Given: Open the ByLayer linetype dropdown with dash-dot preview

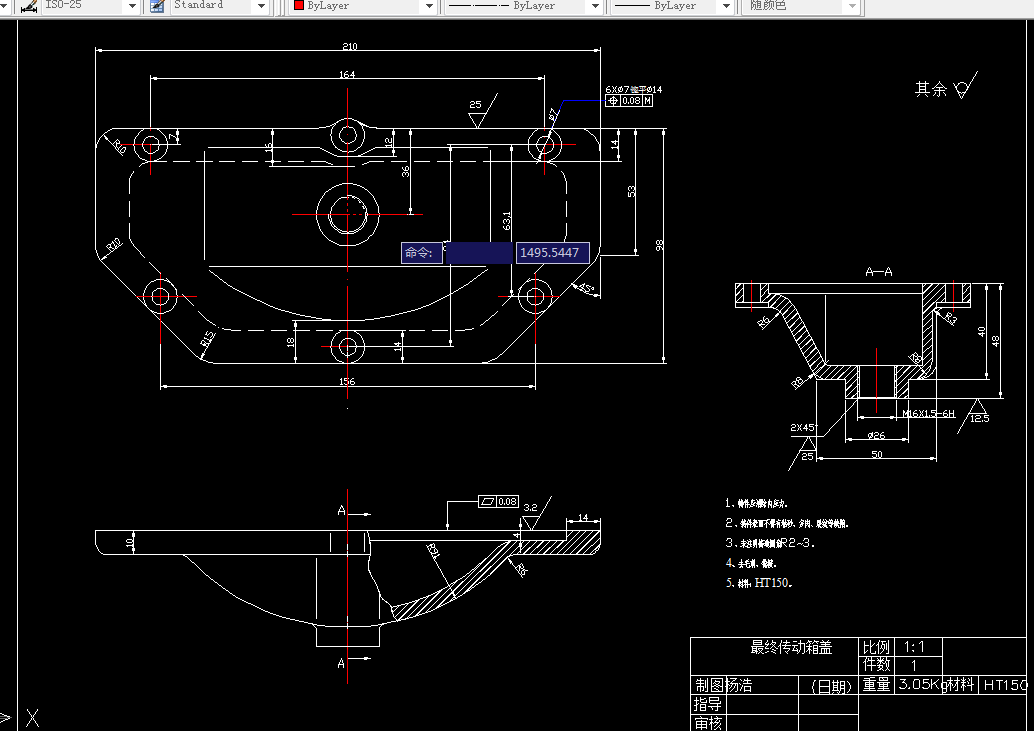Looking at the screenshot, I should 595,6.
